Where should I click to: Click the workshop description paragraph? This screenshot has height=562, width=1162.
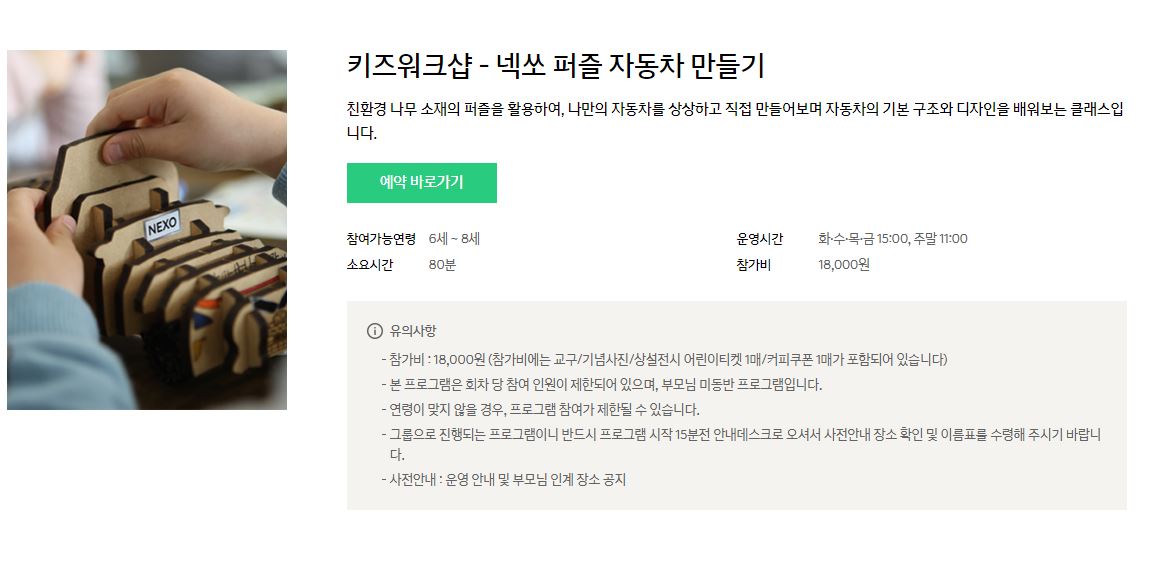tap(735, 122)
